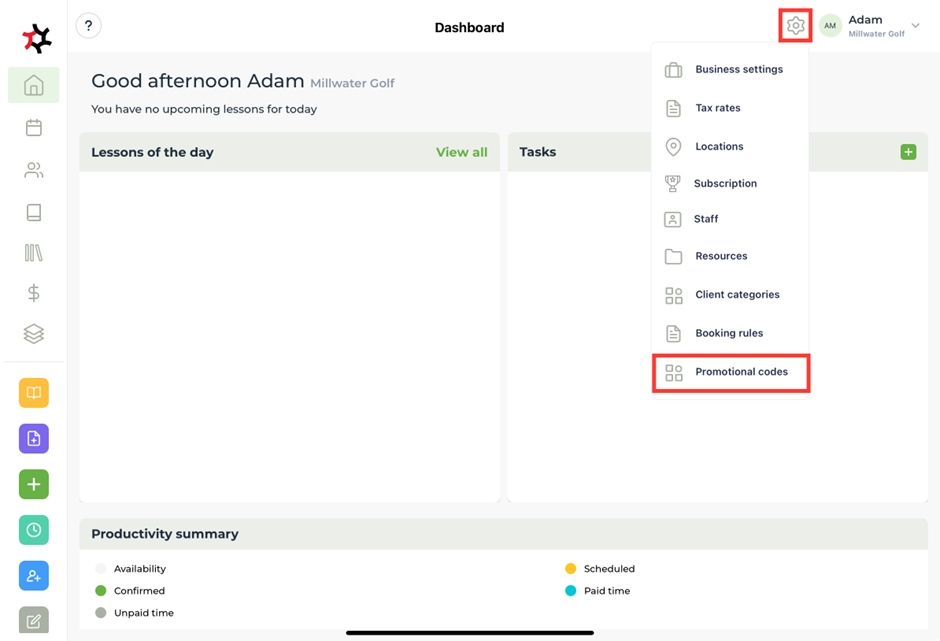Click the teal clock sidebar button
This screenshot has height=641, width=940.
click(34, 530)
